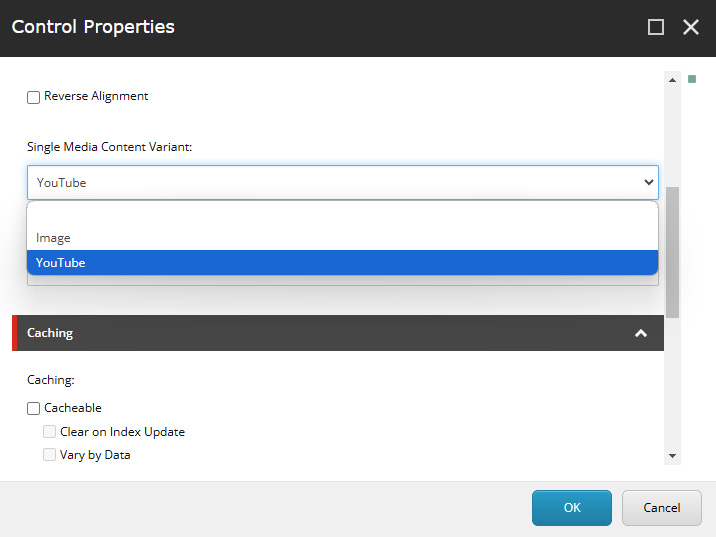The image size is (716, 537).
Task: Enable Reverse Alignment checkbox
Action: pyautogui.click(x=33, y=97)
